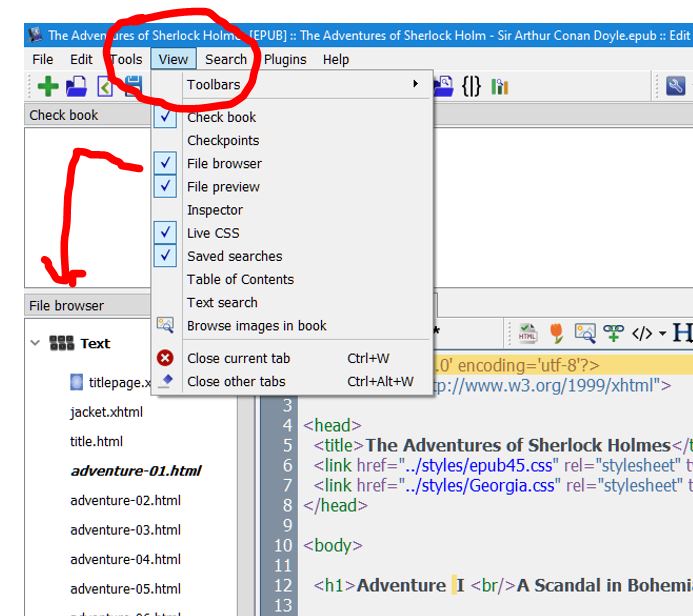Click the <head> tag on line 4
This screenshot has height=616, width=693.
332,426
